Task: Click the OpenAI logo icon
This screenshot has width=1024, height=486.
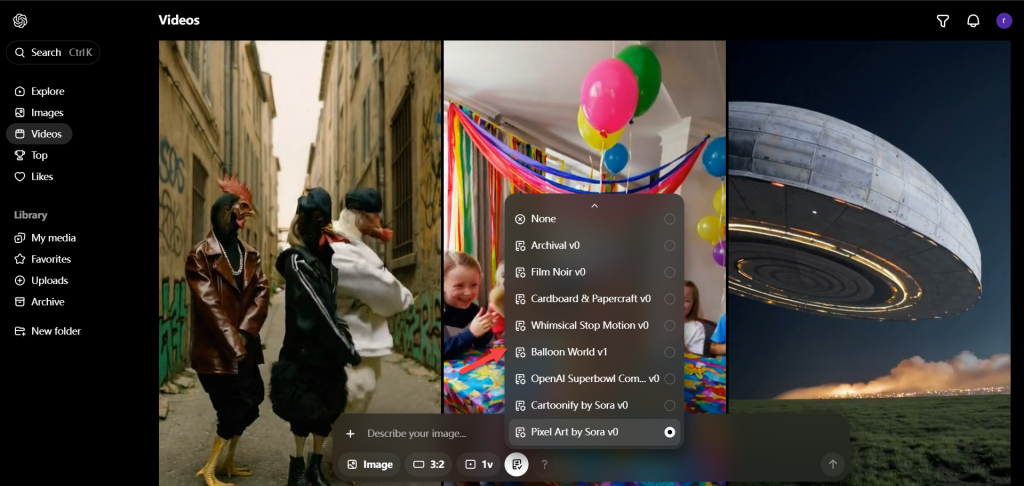Action: [x=20, y=21]
